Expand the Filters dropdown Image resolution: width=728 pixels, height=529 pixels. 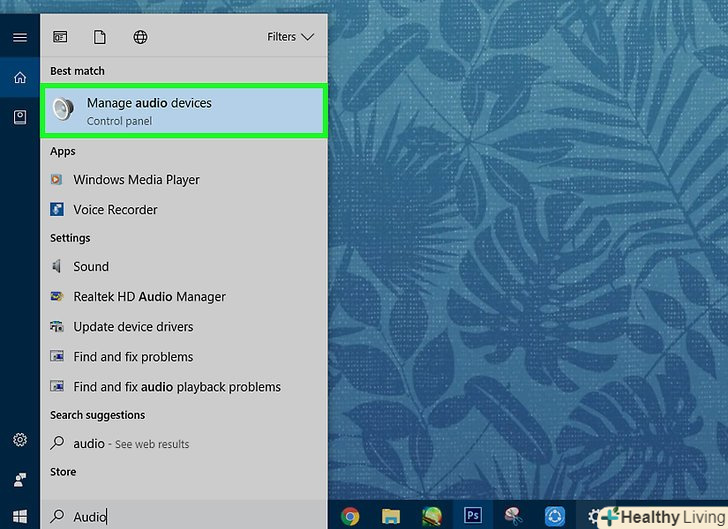(x=290, y=37)
